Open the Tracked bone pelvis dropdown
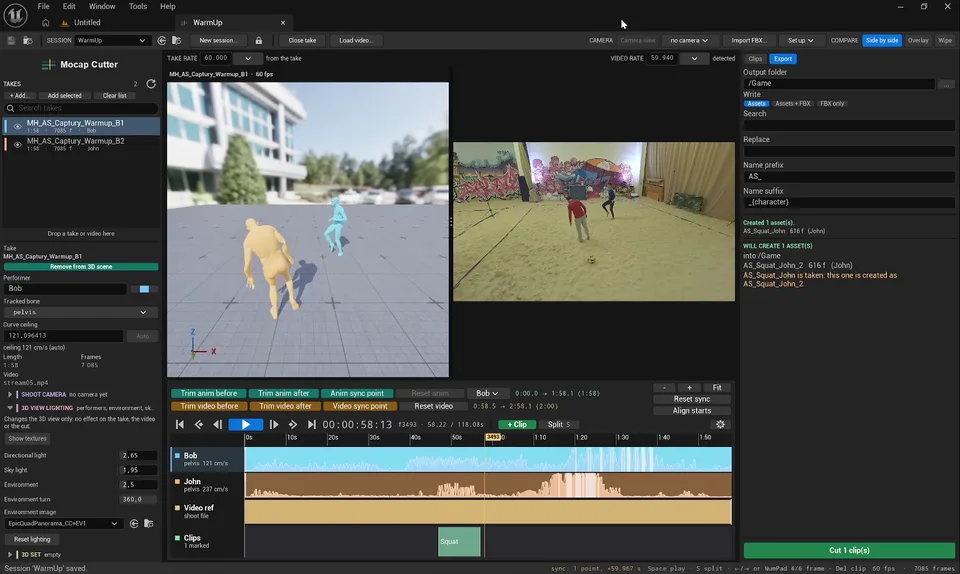The height and width of the screenshot is (574, 960). coord(80,312)
